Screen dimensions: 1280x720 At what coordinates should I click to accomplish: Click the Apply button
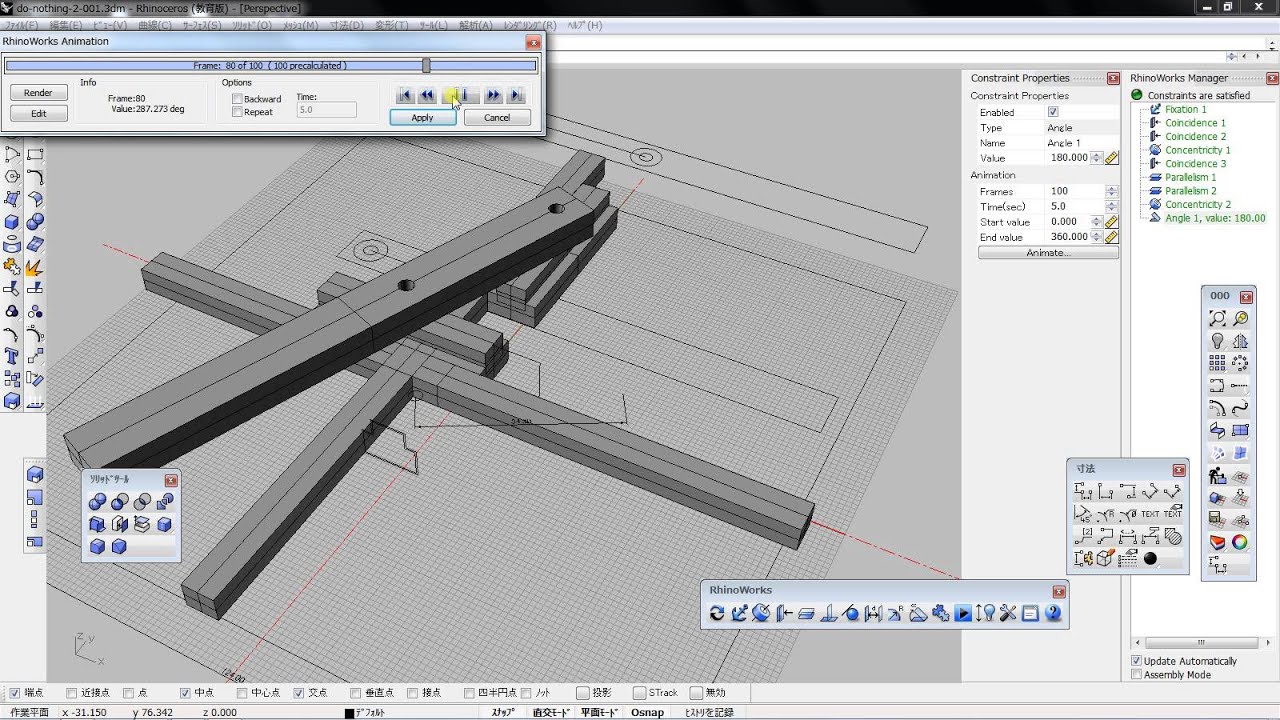click(422, 118)
